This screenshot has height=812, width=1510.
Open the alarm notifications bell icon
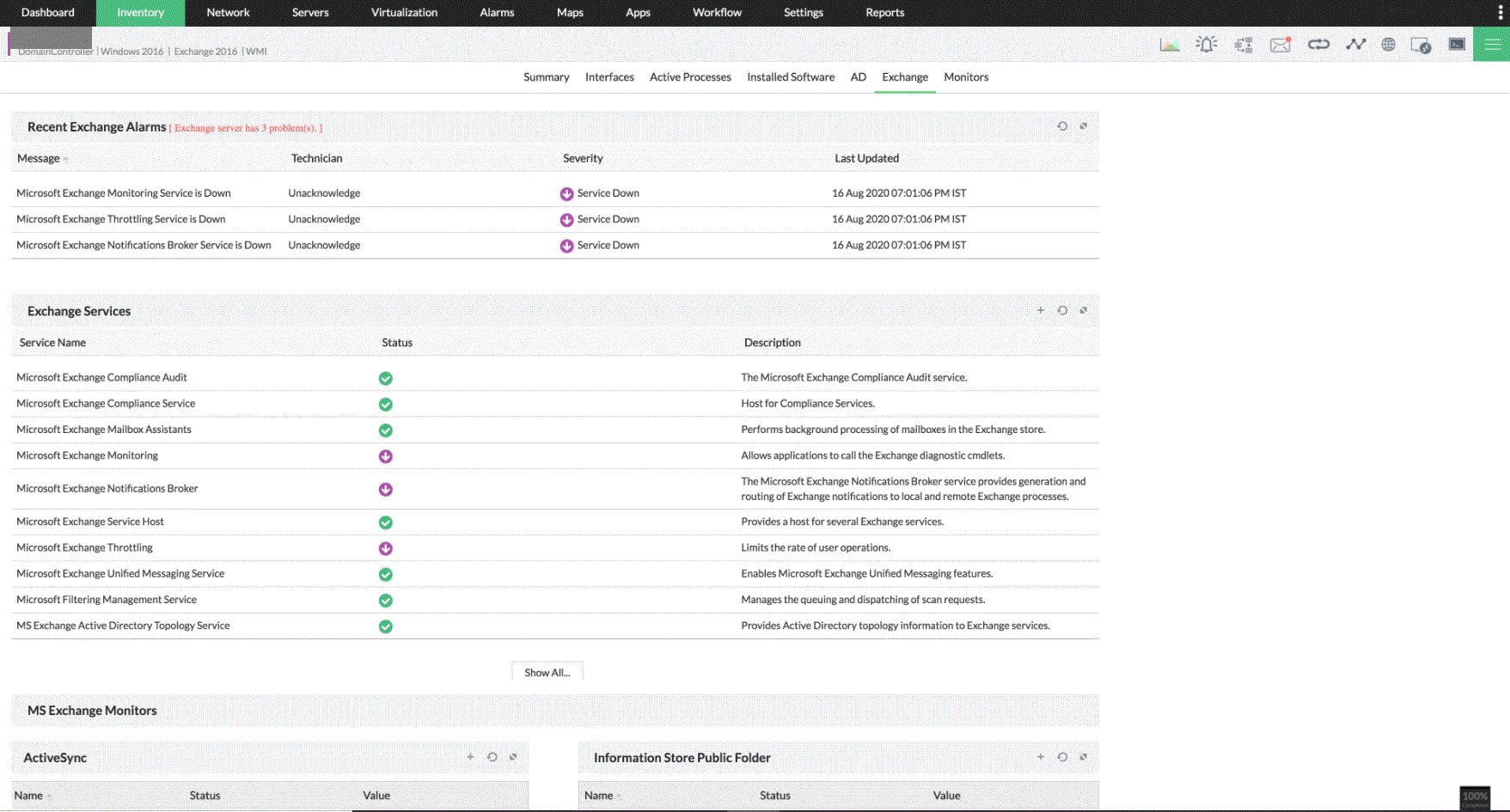1207,44
